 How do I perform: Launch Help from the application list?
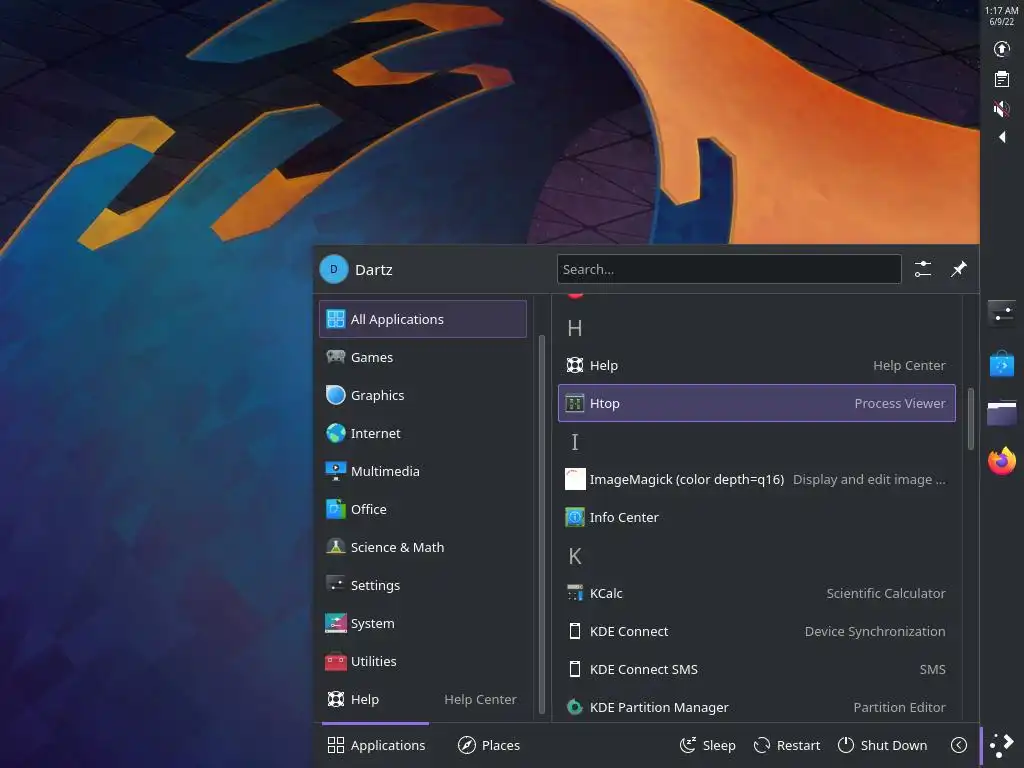click(756, 365)
